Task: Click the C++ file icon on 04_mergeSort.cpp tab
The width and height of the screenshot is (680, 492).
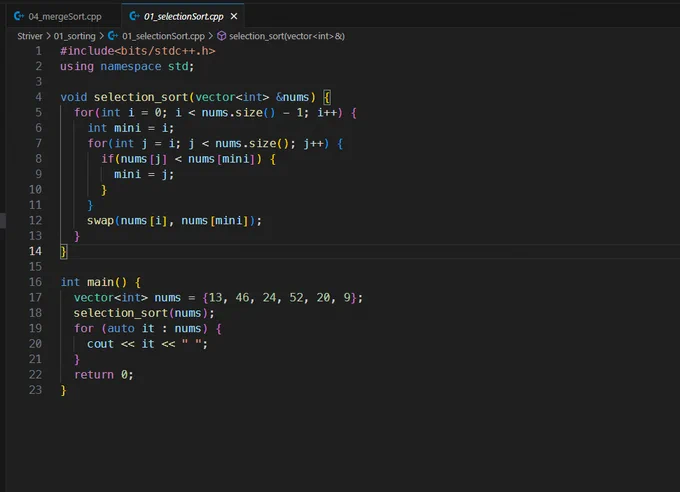Action: tap(19, 16)
